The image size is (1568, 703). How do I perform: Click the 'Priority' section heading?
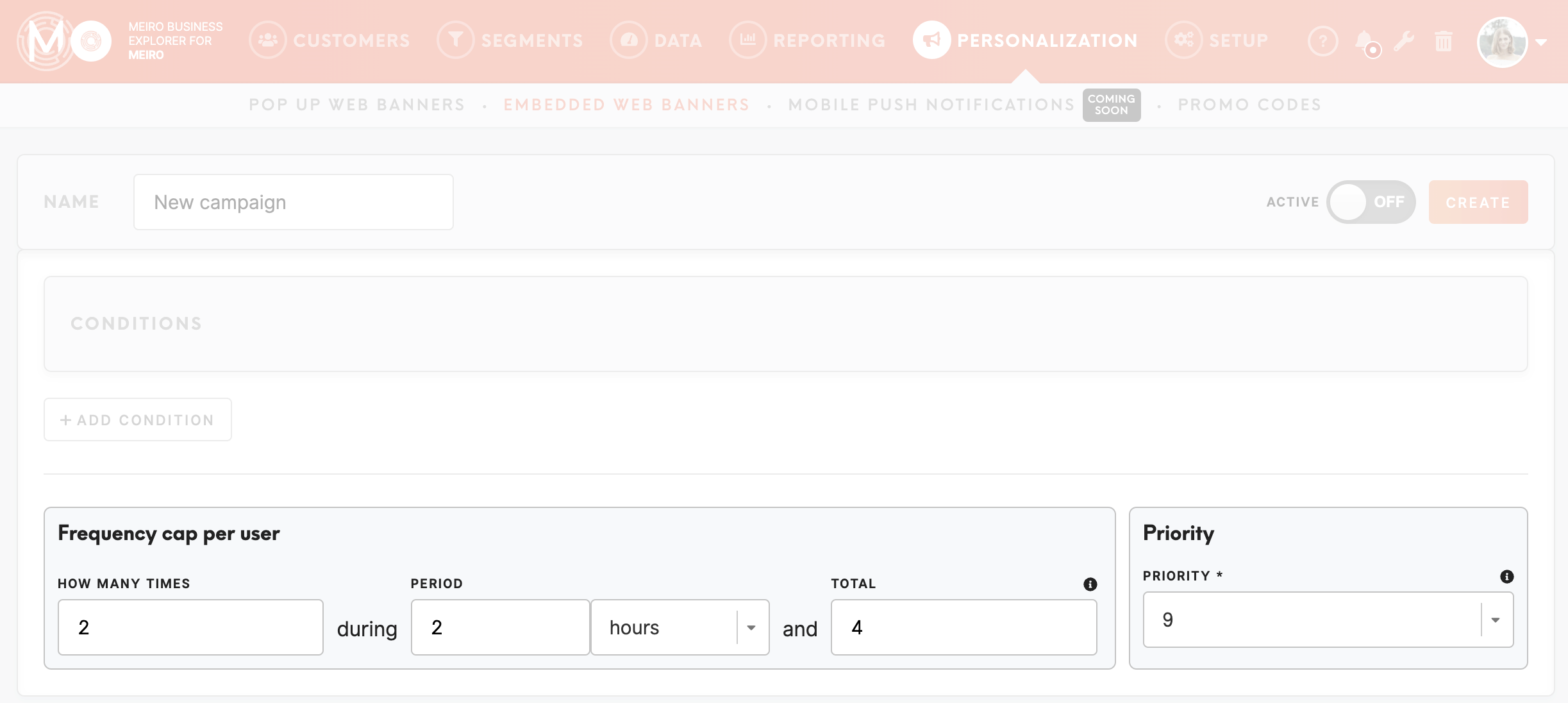(x=1178, y=533)
